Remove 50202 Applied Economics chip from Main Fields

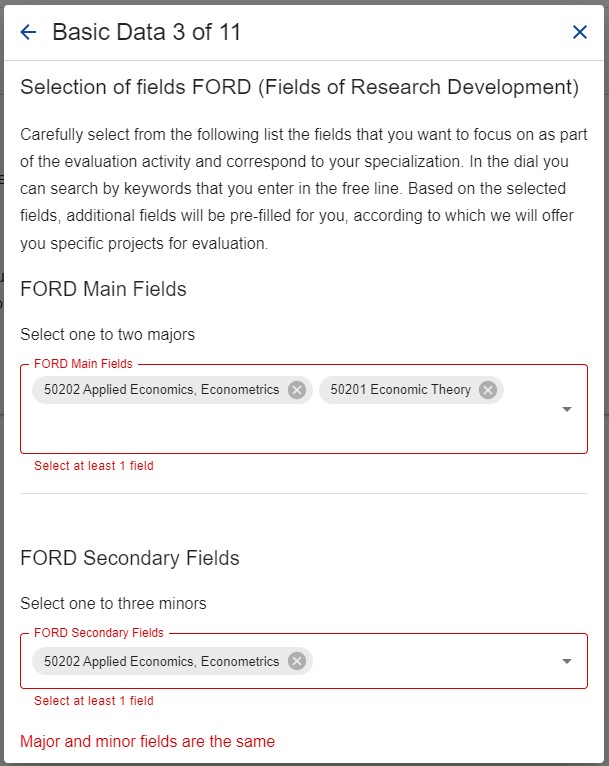(x=297, y=390)
